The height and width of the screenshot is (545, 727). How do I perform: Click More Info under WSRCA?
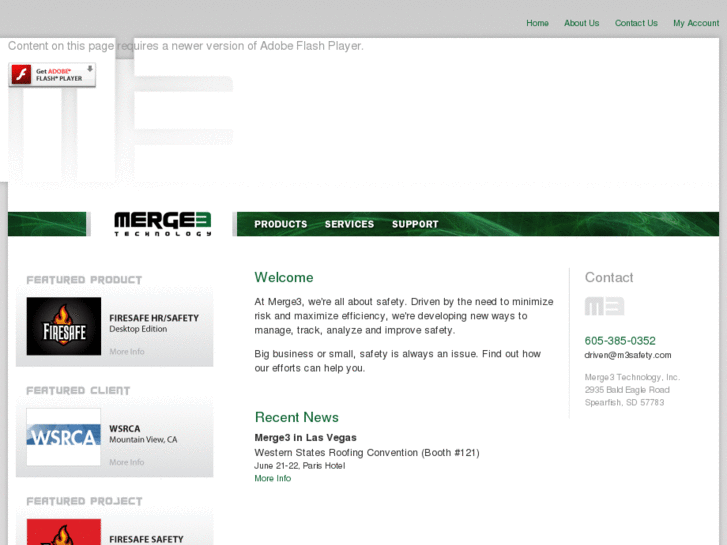point(127,462)
